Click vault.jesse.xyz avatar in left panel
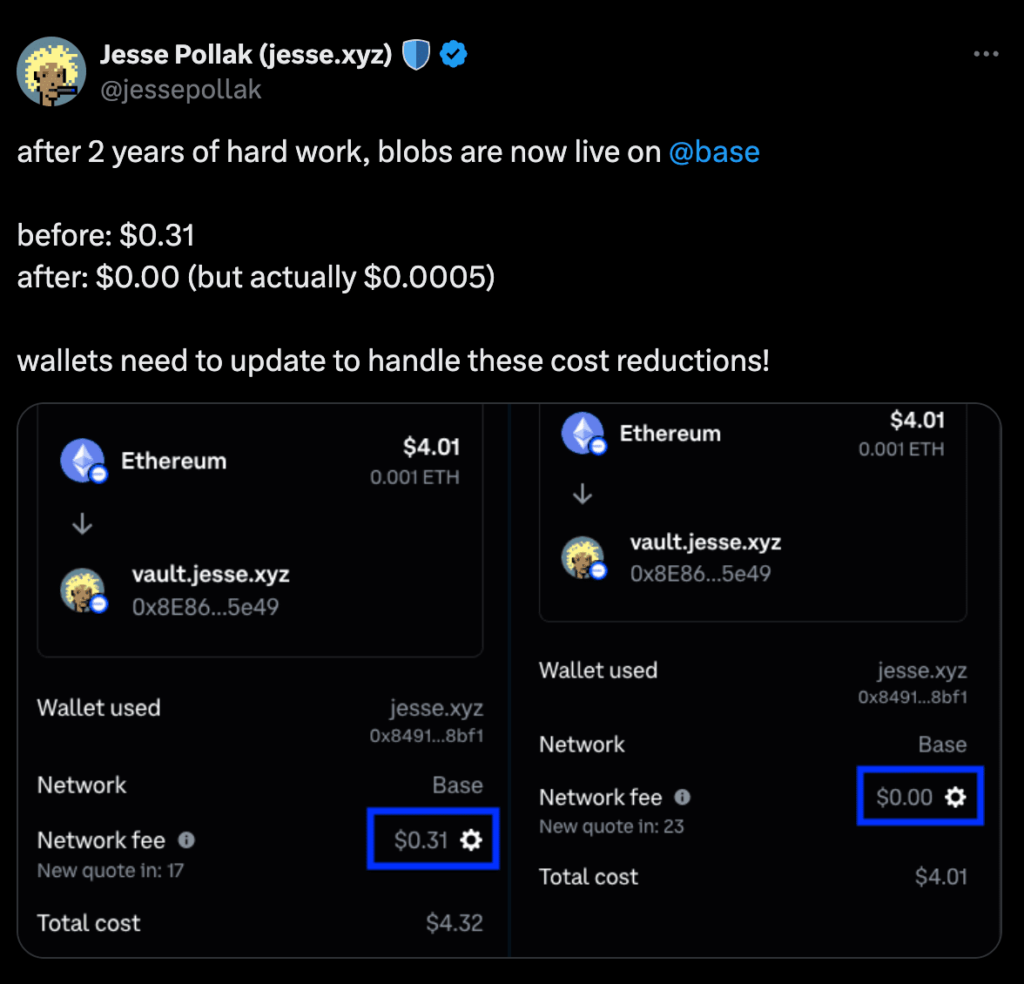The width and height of the screenshot is (1024, 984). (82, 590)
